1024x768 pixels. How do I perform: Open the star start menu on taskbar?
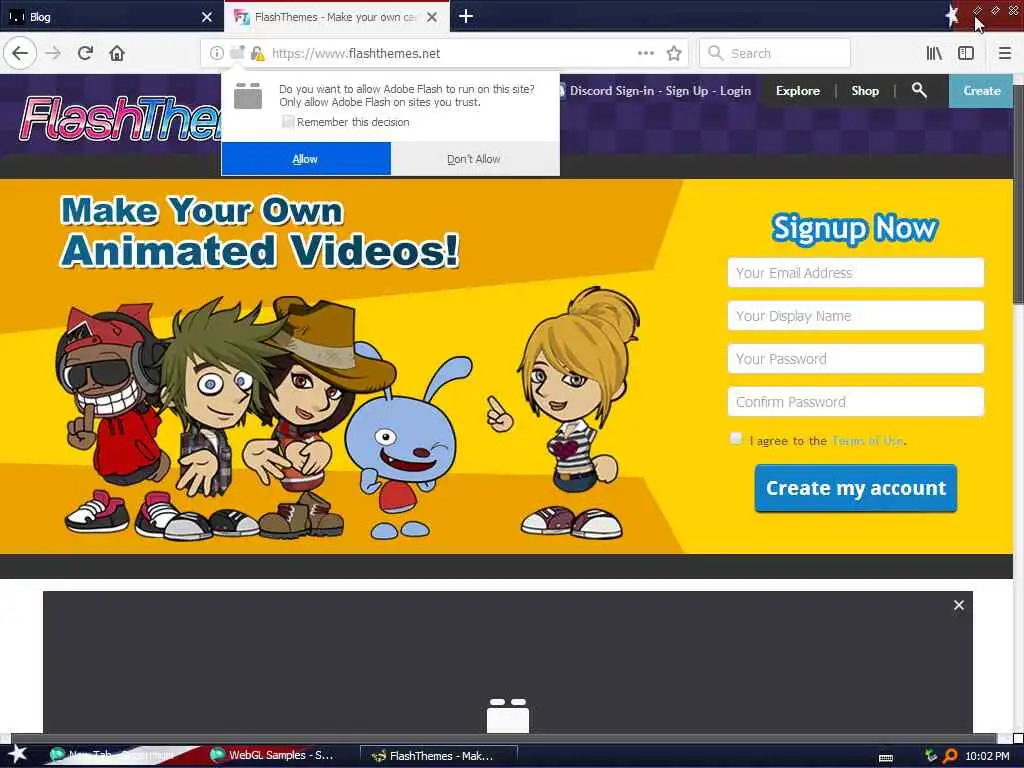click(x=18, y=754)
